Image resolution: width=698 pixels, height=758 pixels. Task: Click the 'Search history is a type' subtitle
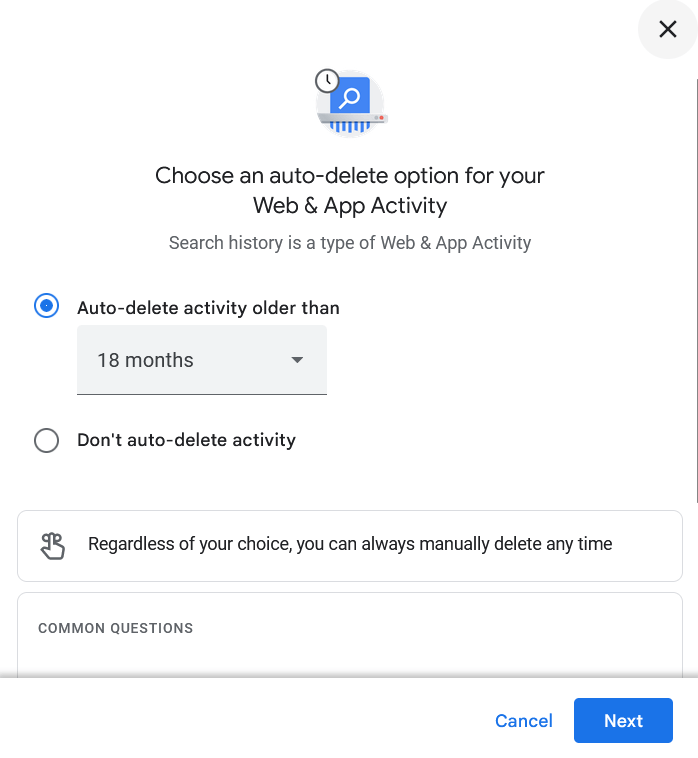pos(350,243)
